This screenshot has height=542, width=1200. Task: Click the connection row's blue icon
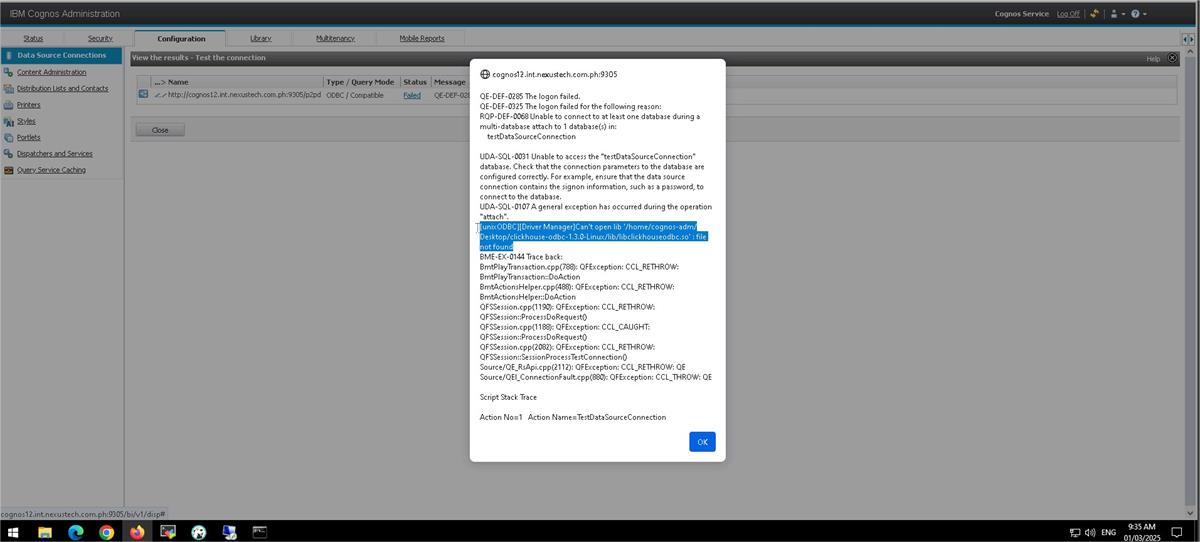click(x=143, y=95)
